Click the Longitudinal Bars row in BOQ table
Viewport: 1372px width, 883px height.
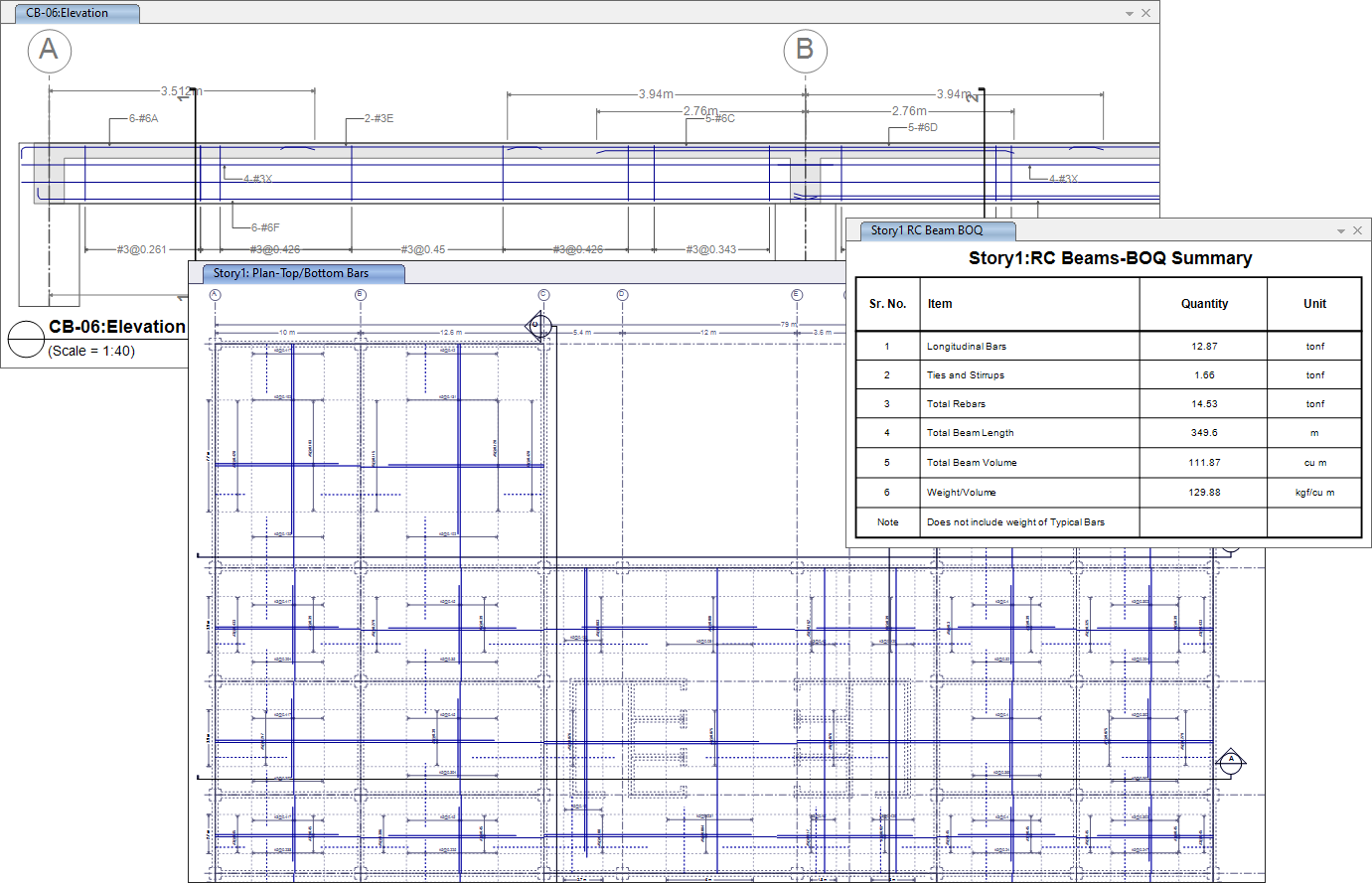click(966, 347)
